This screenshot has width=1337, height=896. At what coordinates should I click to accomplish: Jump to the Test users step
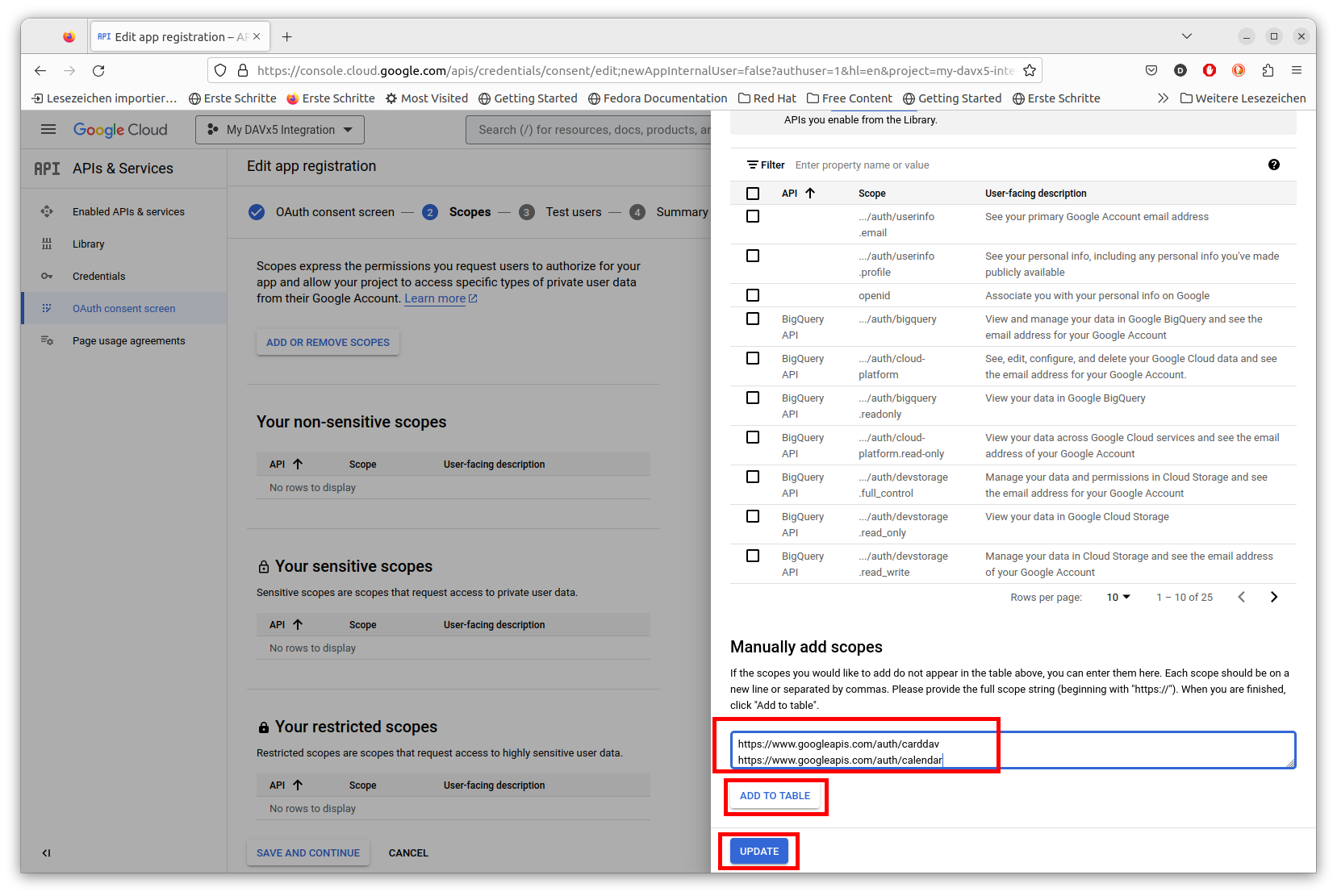coord(560,212)
